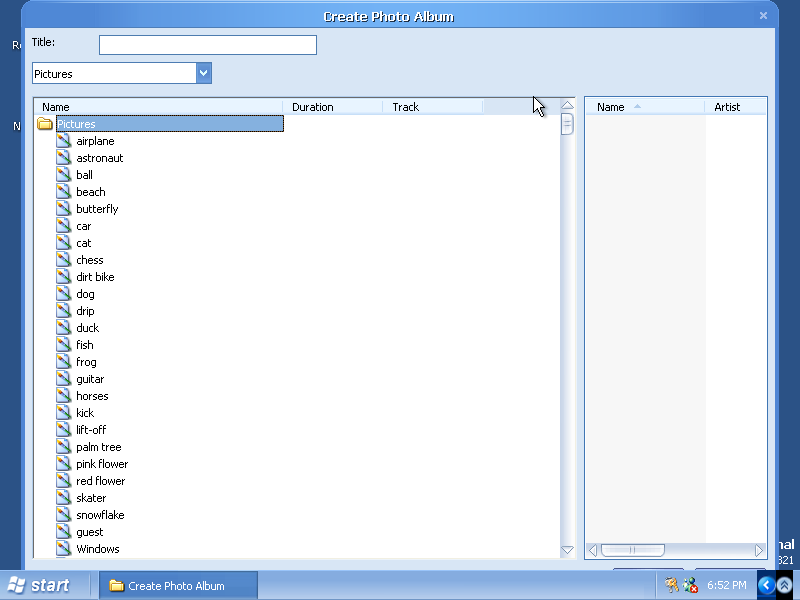Click the beach picture file icon

click(64, 192)
